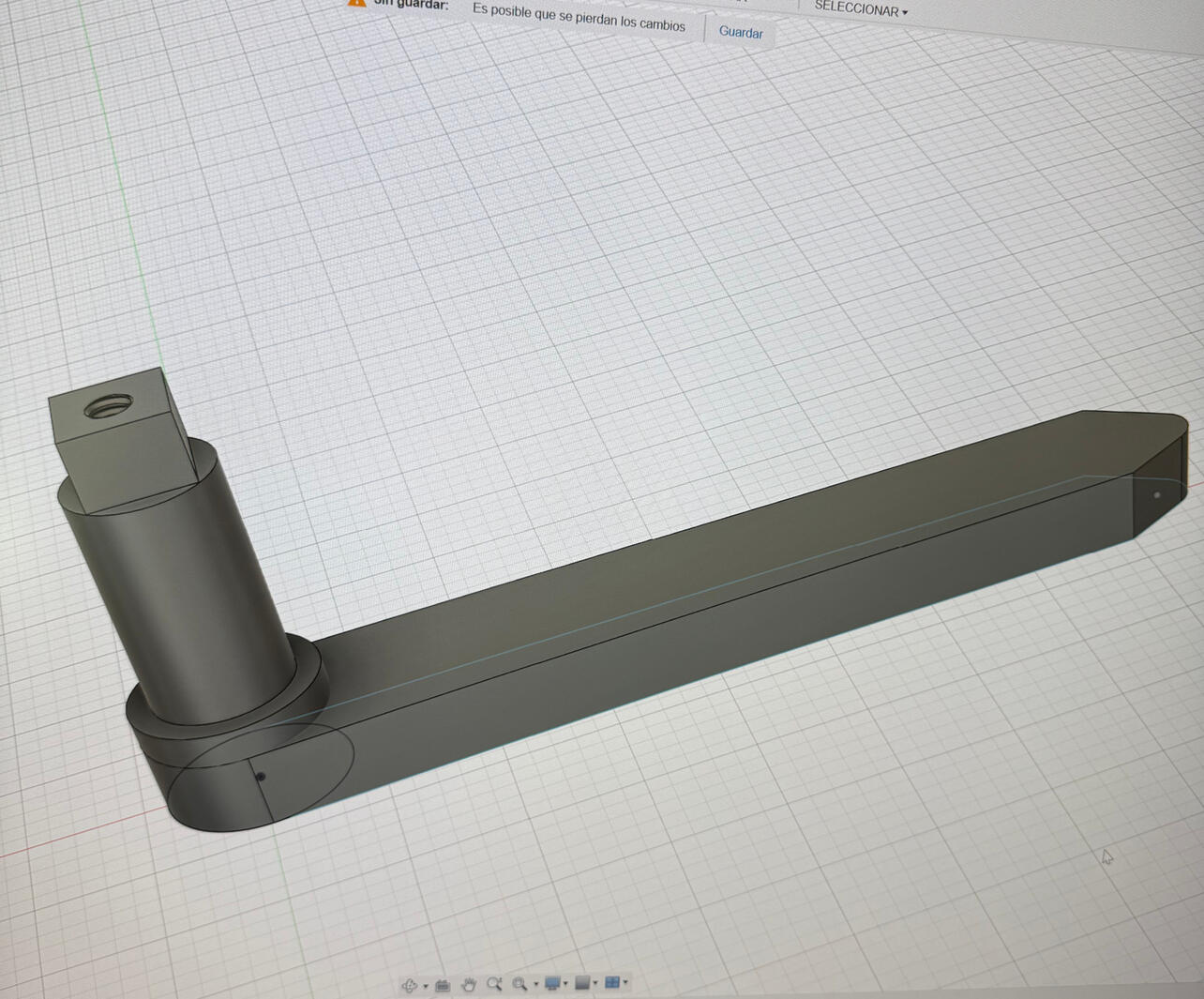Click the Grid and Snaps icon
The image size is (1204, 999).
[x=582, y=983]
